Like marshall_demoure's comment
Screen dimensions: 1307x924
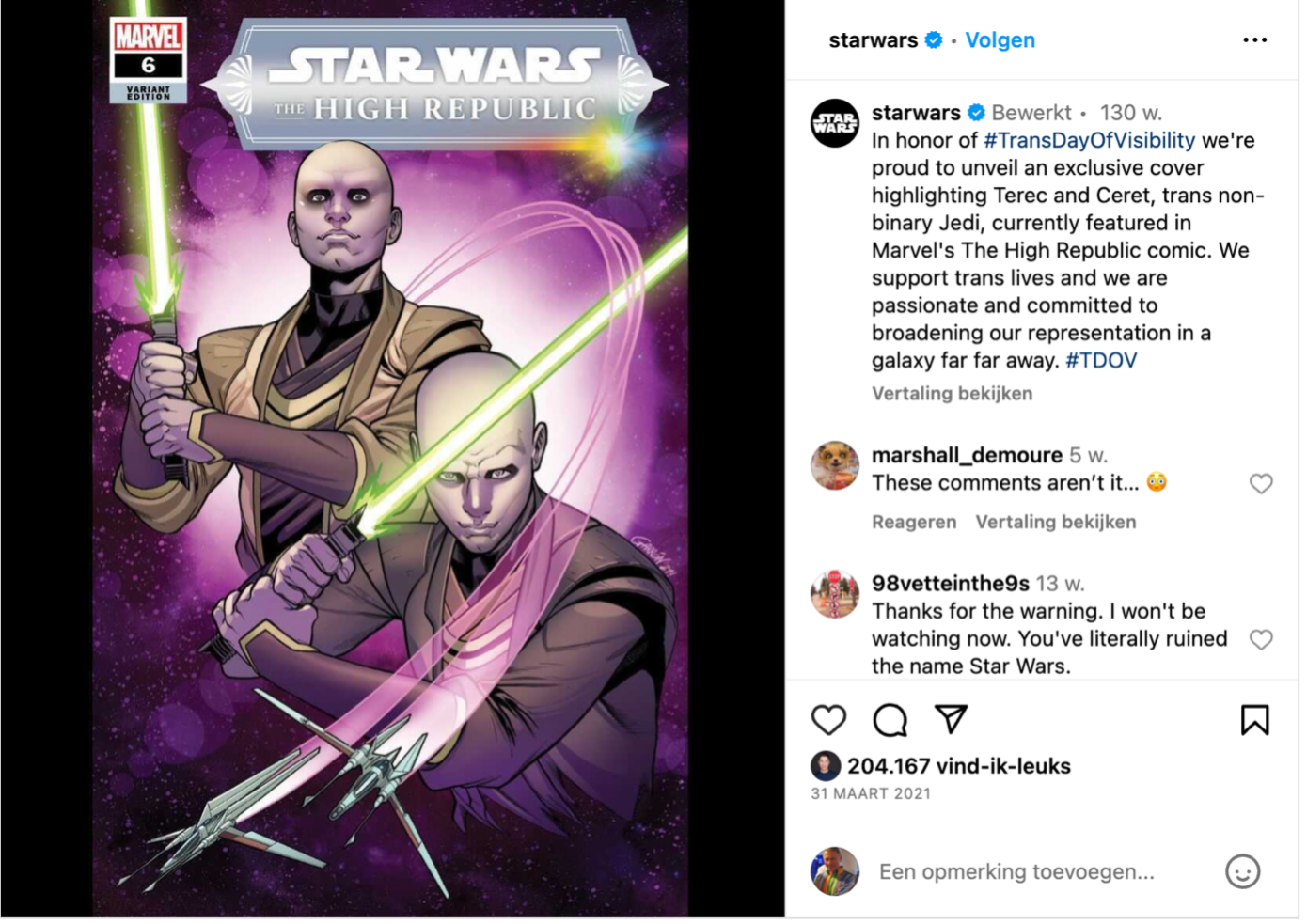click(1261, 483)
